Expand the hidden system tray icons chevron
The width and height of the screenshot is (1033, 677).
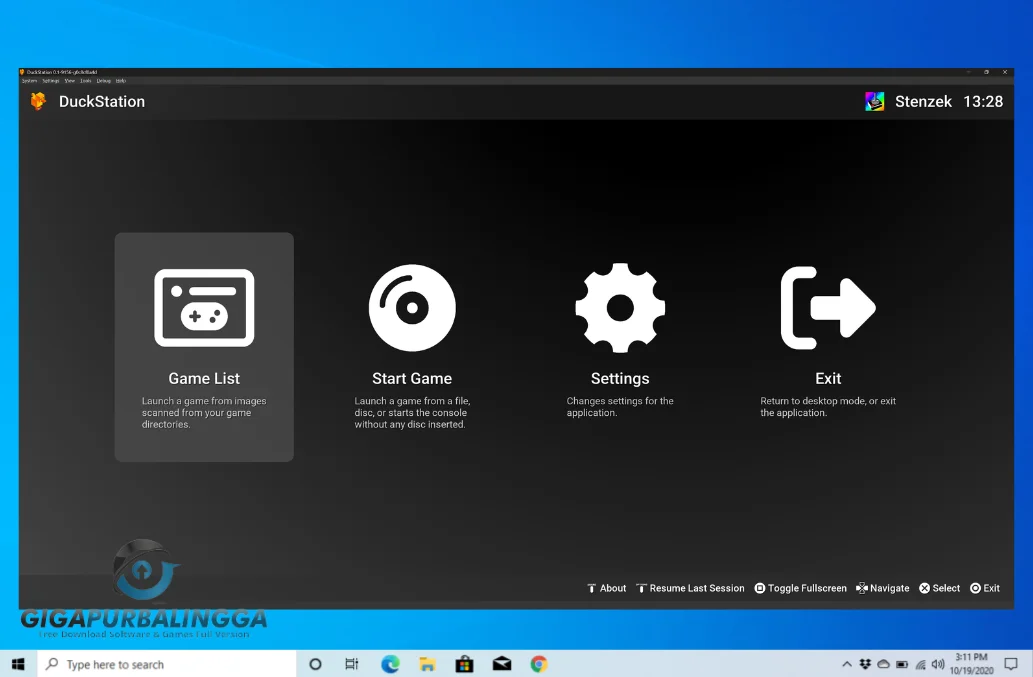pyautogui.click(x=847, y=664)
